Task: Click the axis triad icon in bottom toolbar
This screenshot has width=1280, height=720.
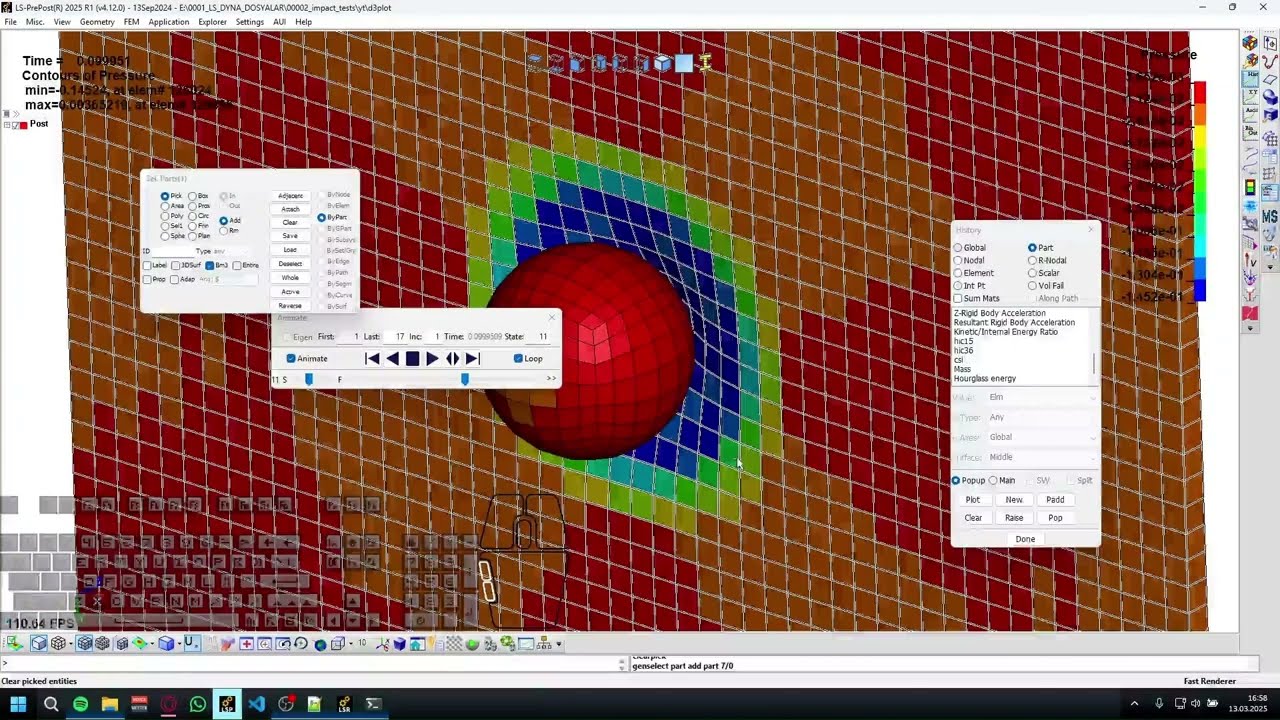Action: coord(383,644)
